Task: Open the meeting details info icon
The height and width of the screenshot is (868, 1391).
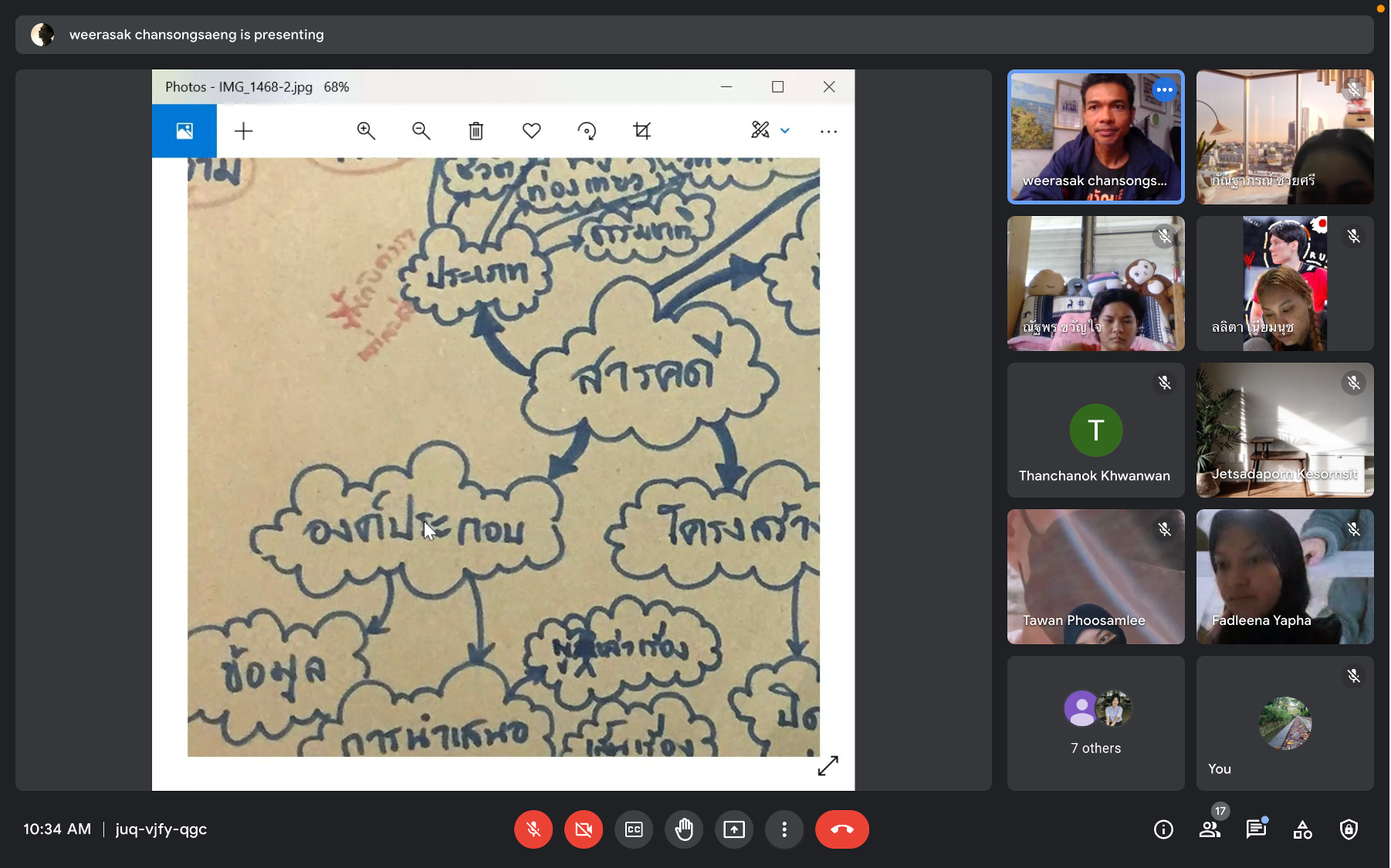Action: [1163, 829]
